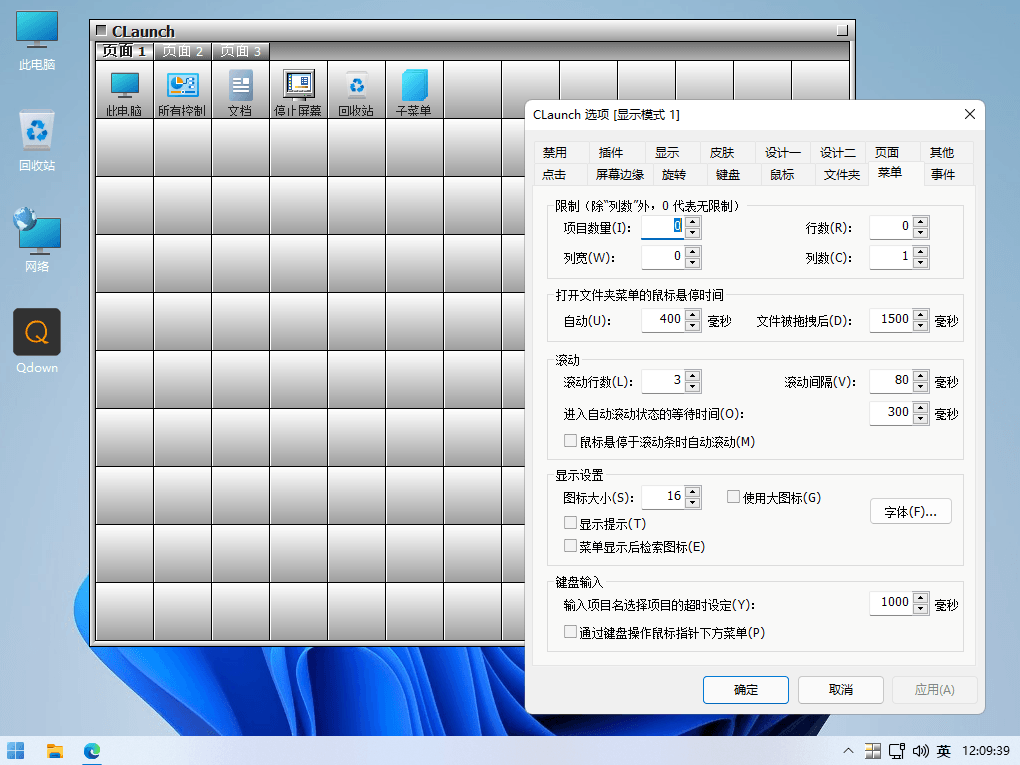The height and width of the screenshot is (765, 1020).
Task: Select the 此电脑 desktop icon
Action: 37,40
